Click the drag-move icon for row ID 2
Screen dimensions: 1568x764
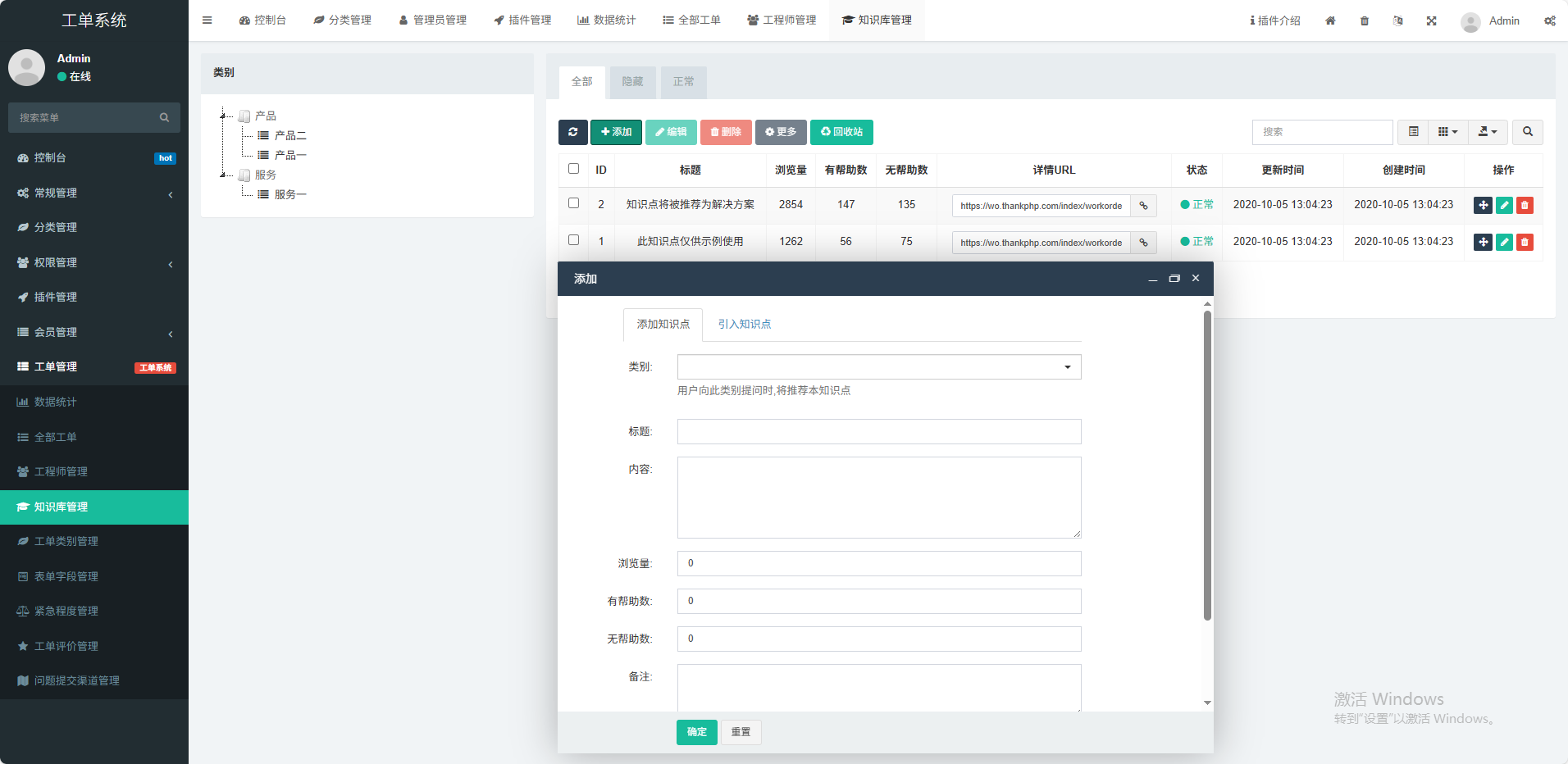coord(1483,206)
